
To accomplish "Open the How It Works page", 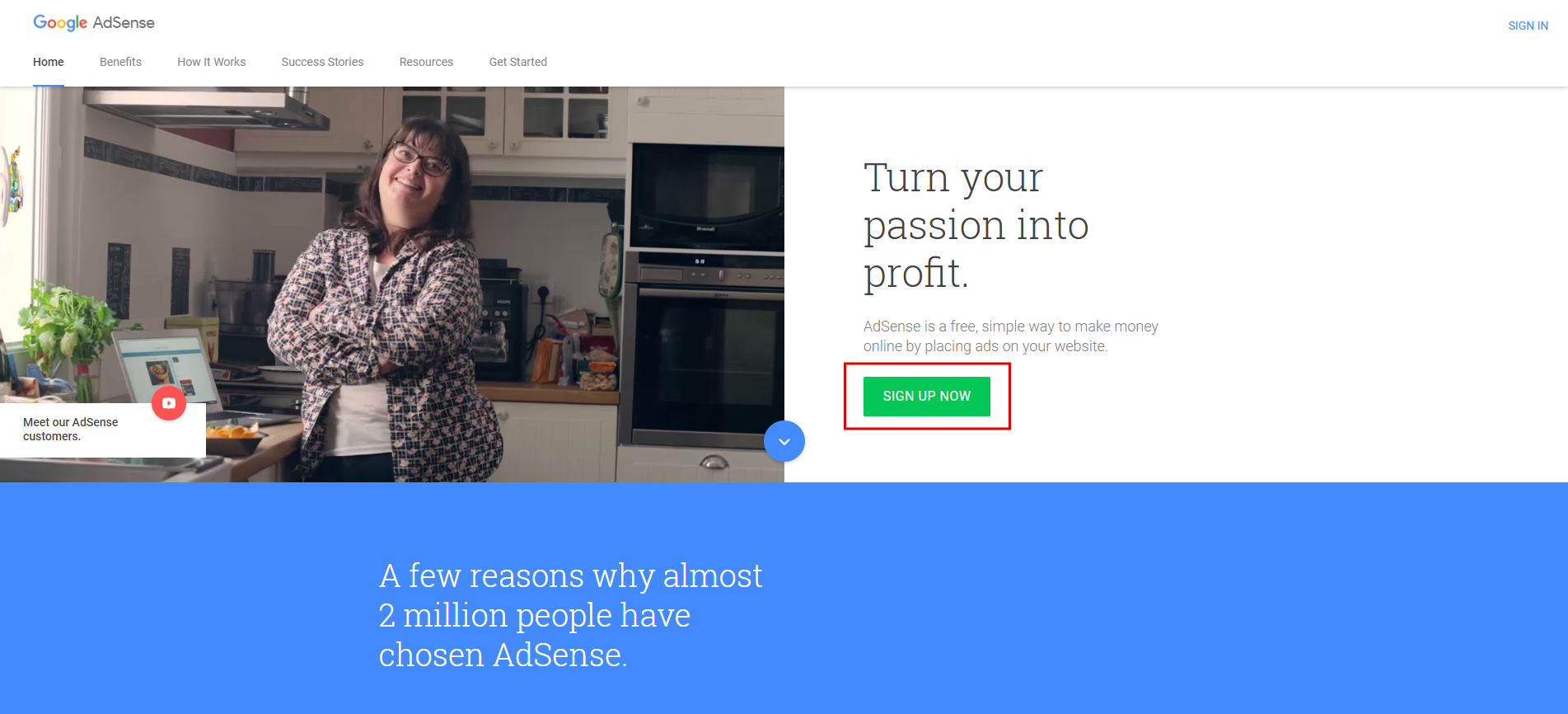I will [212, 62].
